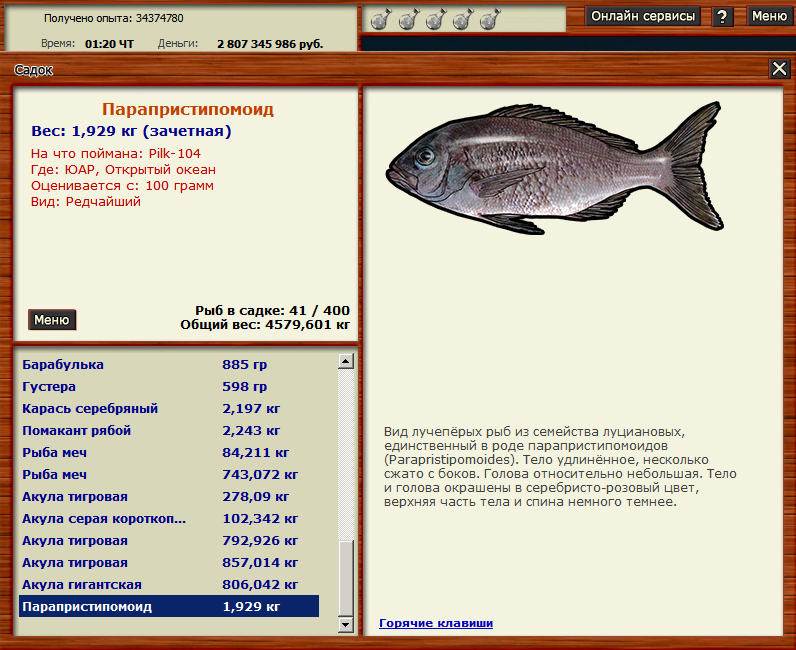Viewport: 796px width, 650px height.
Task: Select Акула тигровая 278,09 кг row
Action: pyautogui.click(x=169, y=497)
